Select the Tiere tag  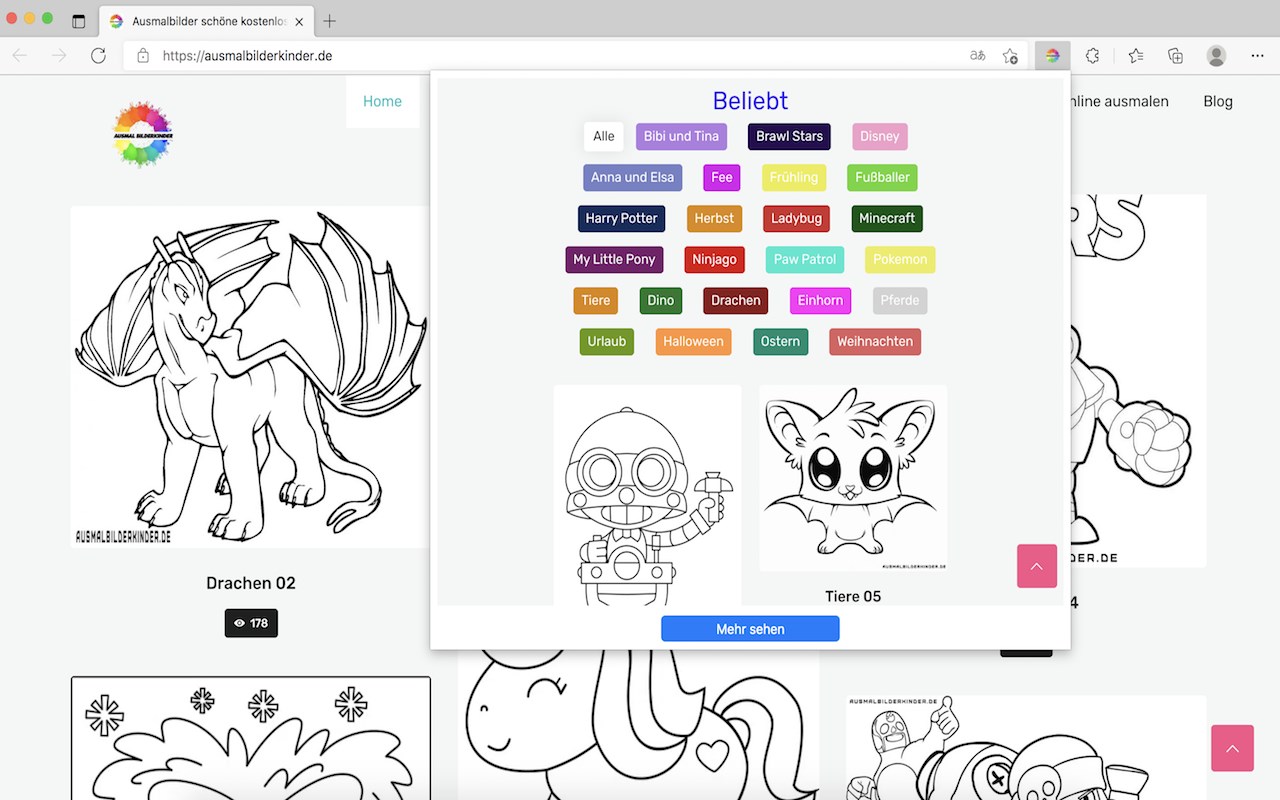click(596, 300)
